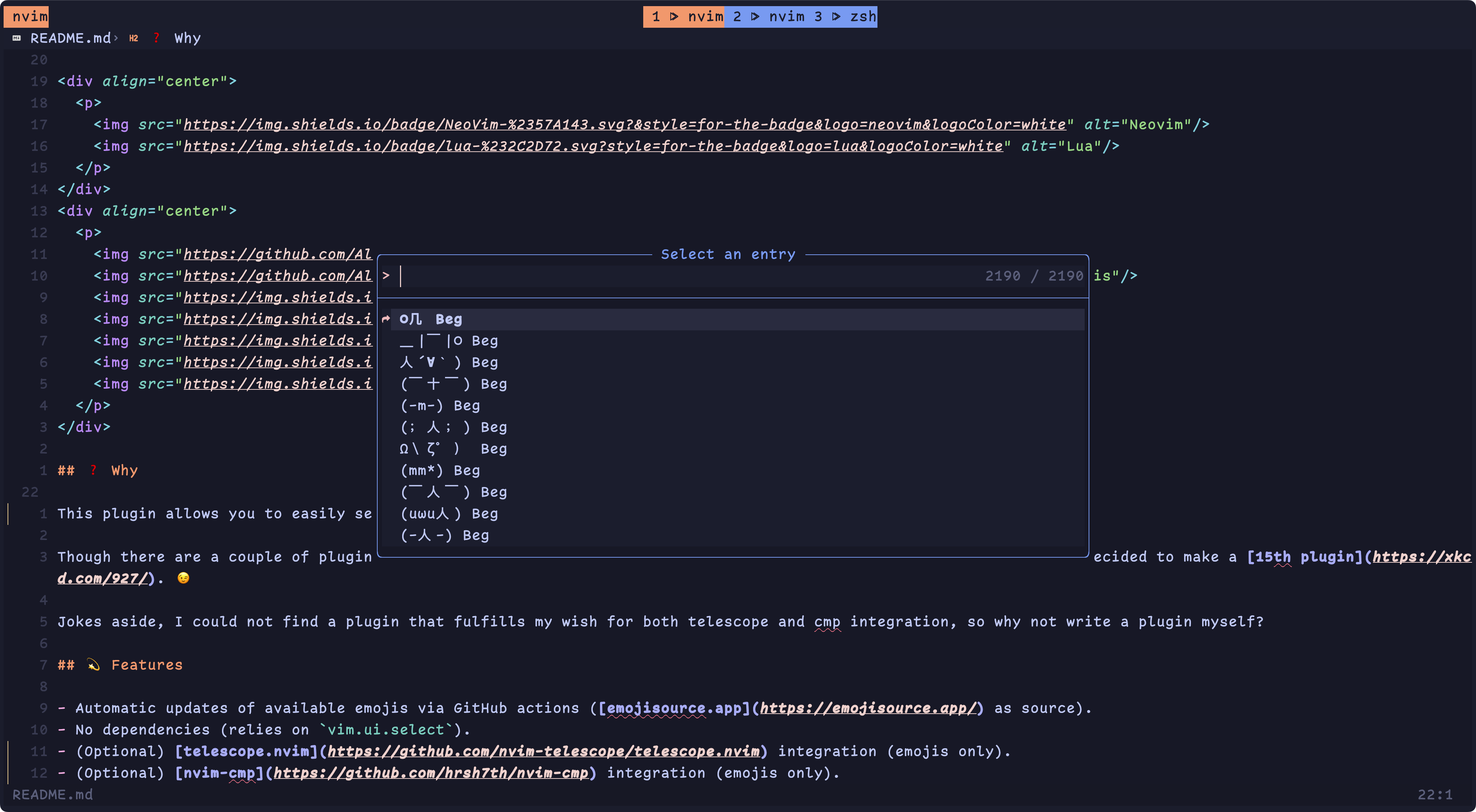The height and width of the screenshot is (812, 1476).
Task: Click the red question mark in breadcrumb
Action: click(156, 39)
